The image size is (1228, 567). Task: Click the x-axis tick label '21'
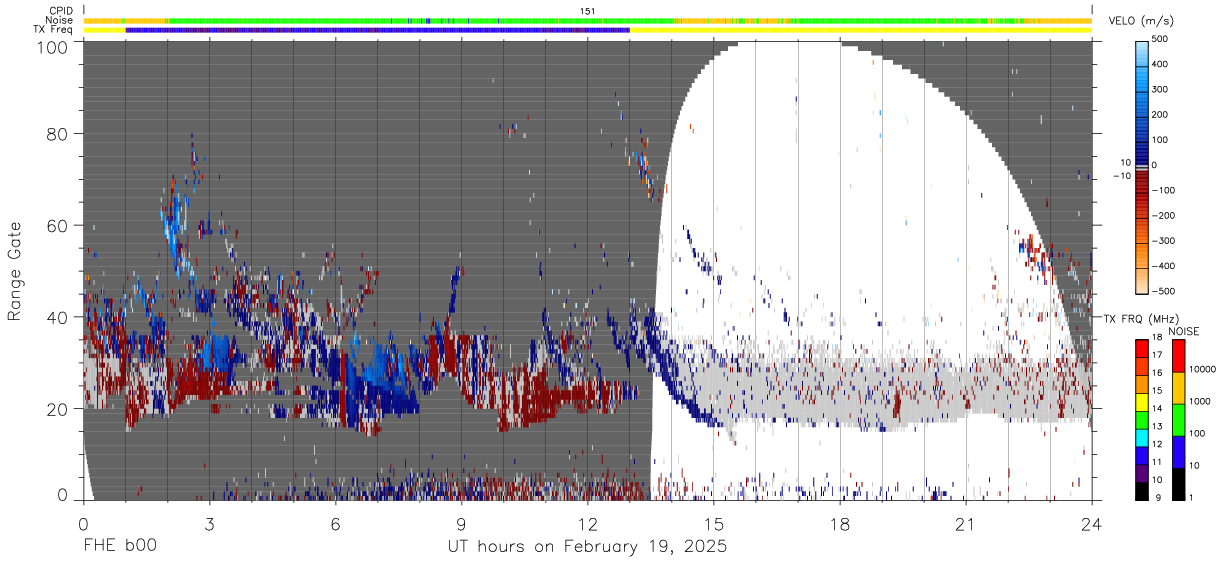click(966, 524)
